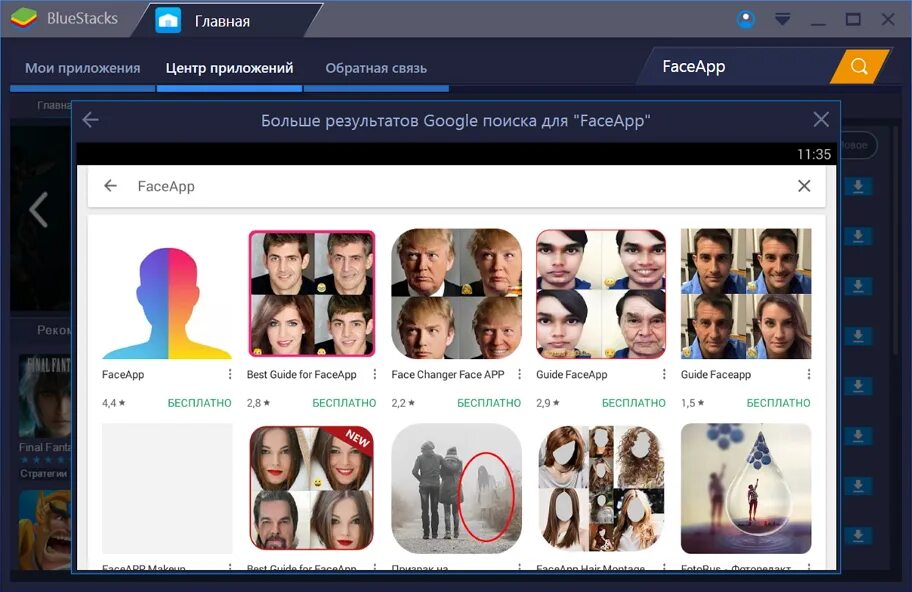This screenshot has width=912, height=592.
Task: Click БЕСПЛАТНО under Guide FaceApp rated 2,9
Action: (x=634, y=403)
